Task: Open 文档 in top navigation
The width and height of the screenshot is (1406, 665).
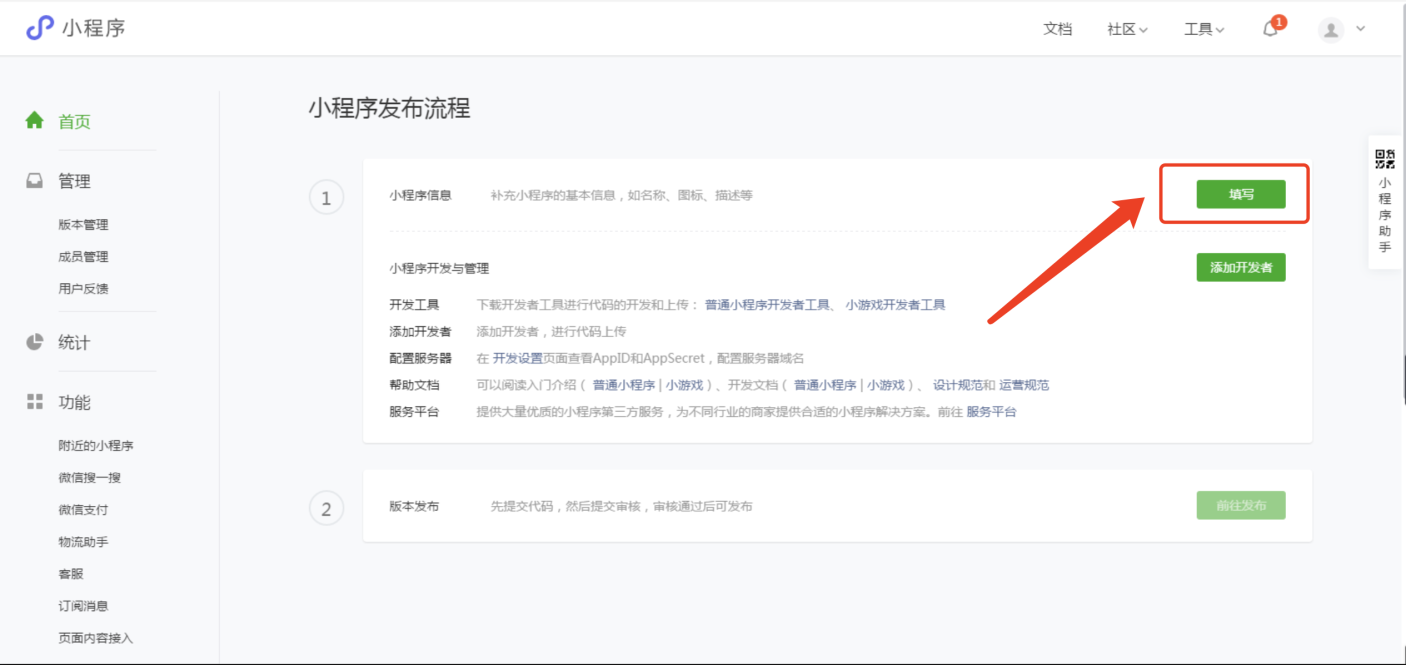Action: (1057, 29)
